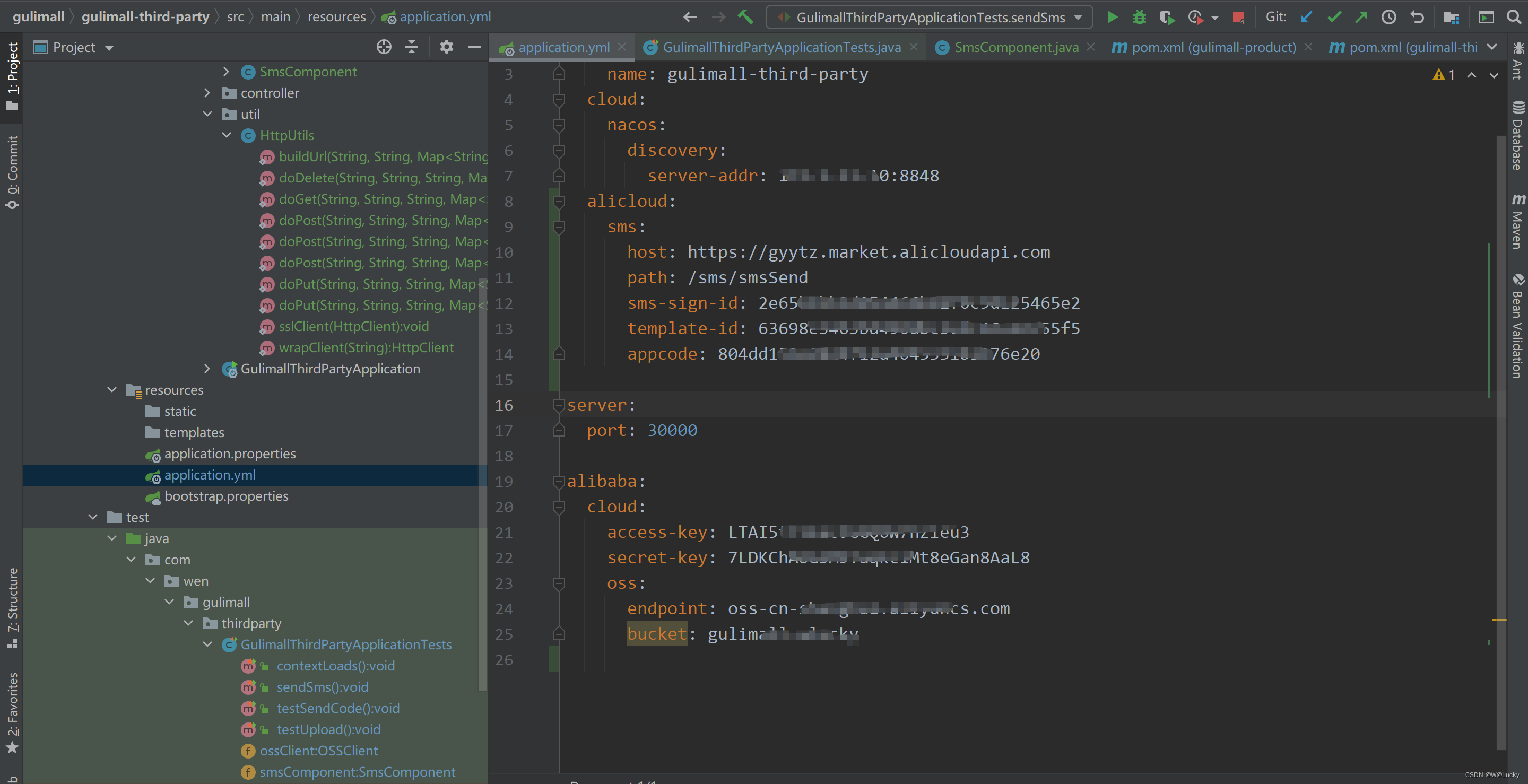Click the red Stop button
1528x784 pixels.
[1238, 17]
